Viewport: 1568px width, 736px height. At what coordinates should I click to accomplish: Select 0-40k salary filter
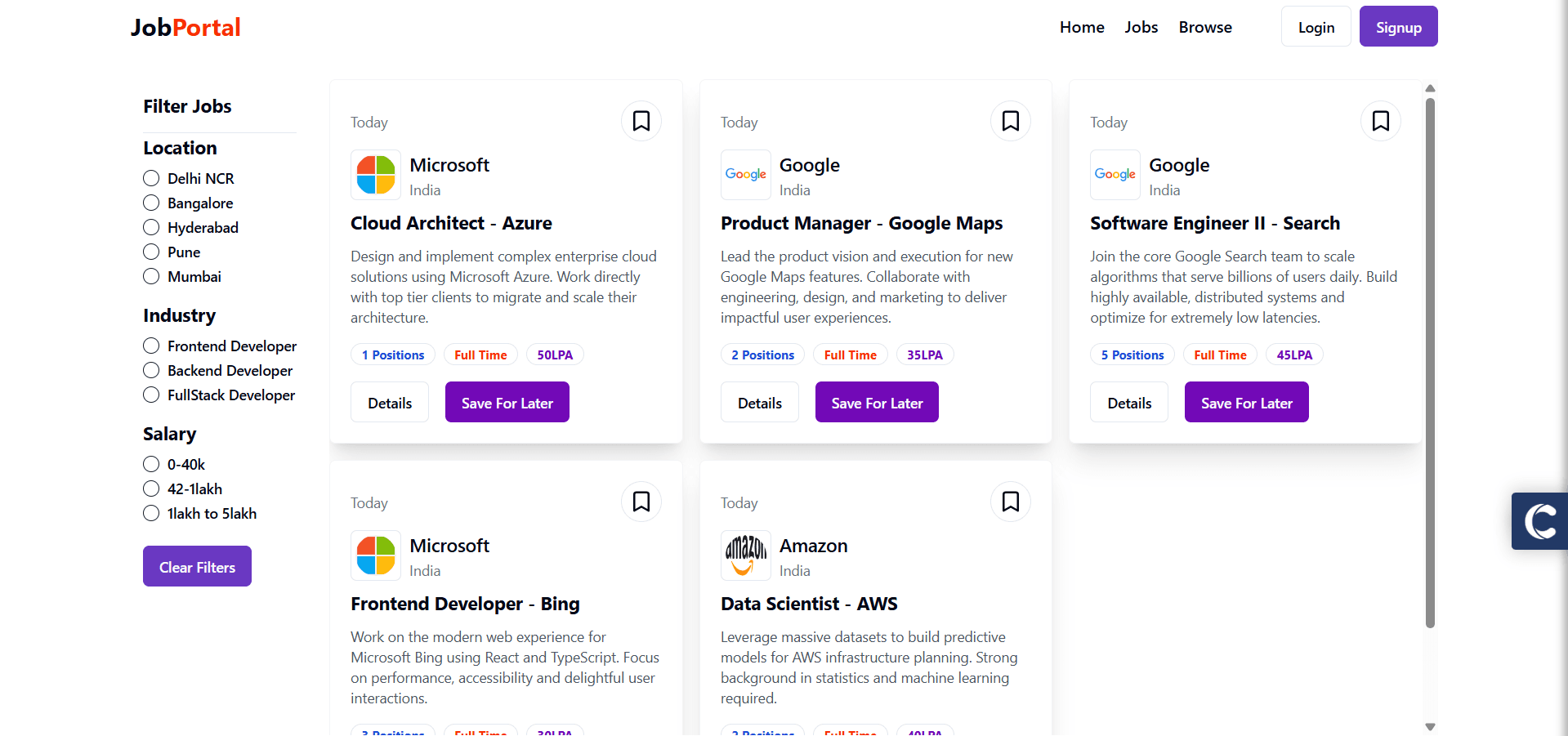[151, 464]
